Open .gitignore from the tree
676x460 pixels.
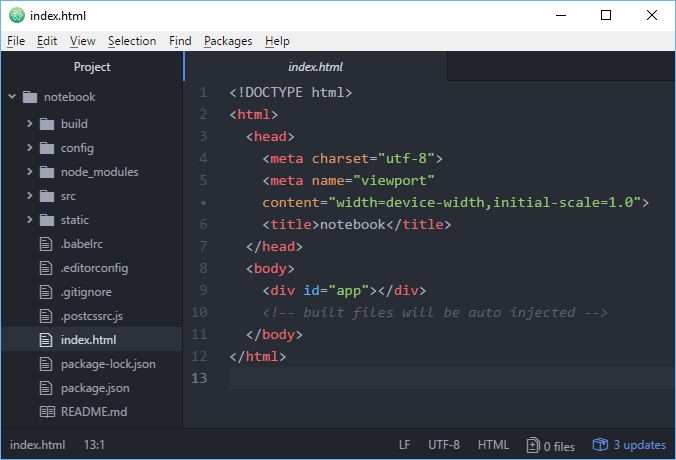88,292
